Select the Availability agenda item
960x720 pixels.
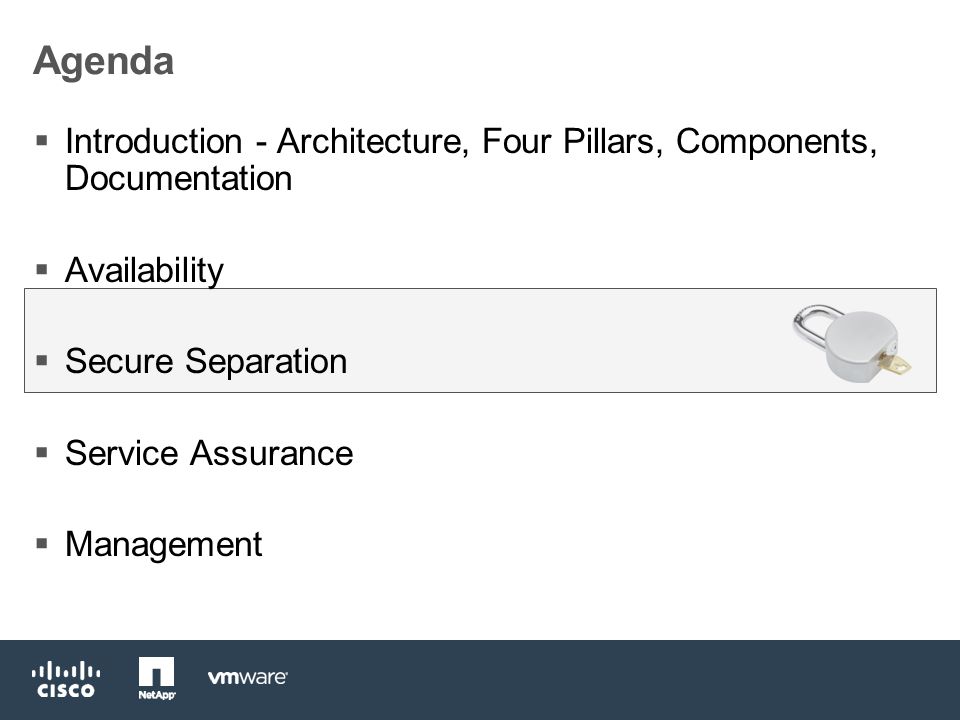coord(144,270)
